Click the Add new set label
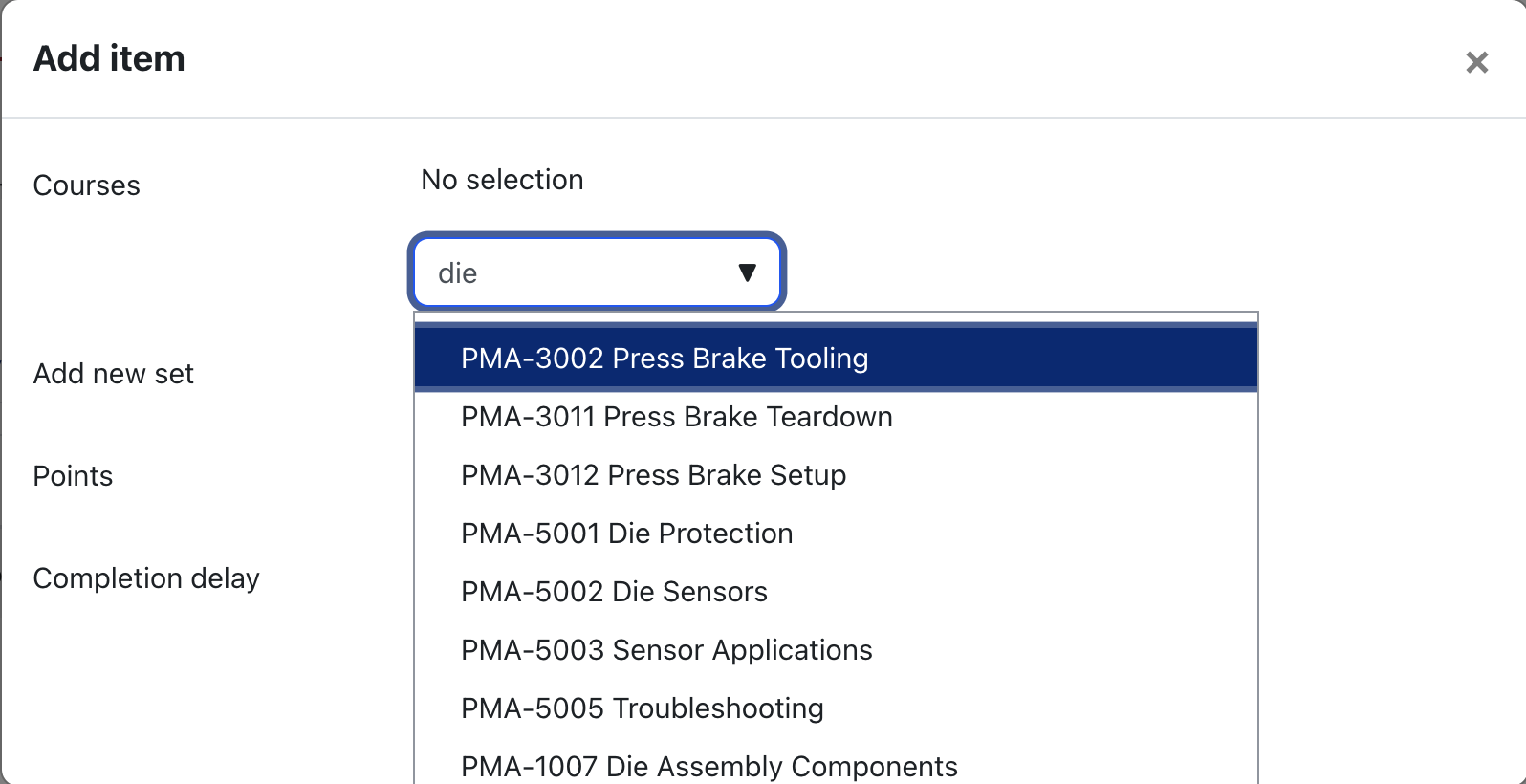Viewport: 1526px width, 784px height. [x=113, y=374]
